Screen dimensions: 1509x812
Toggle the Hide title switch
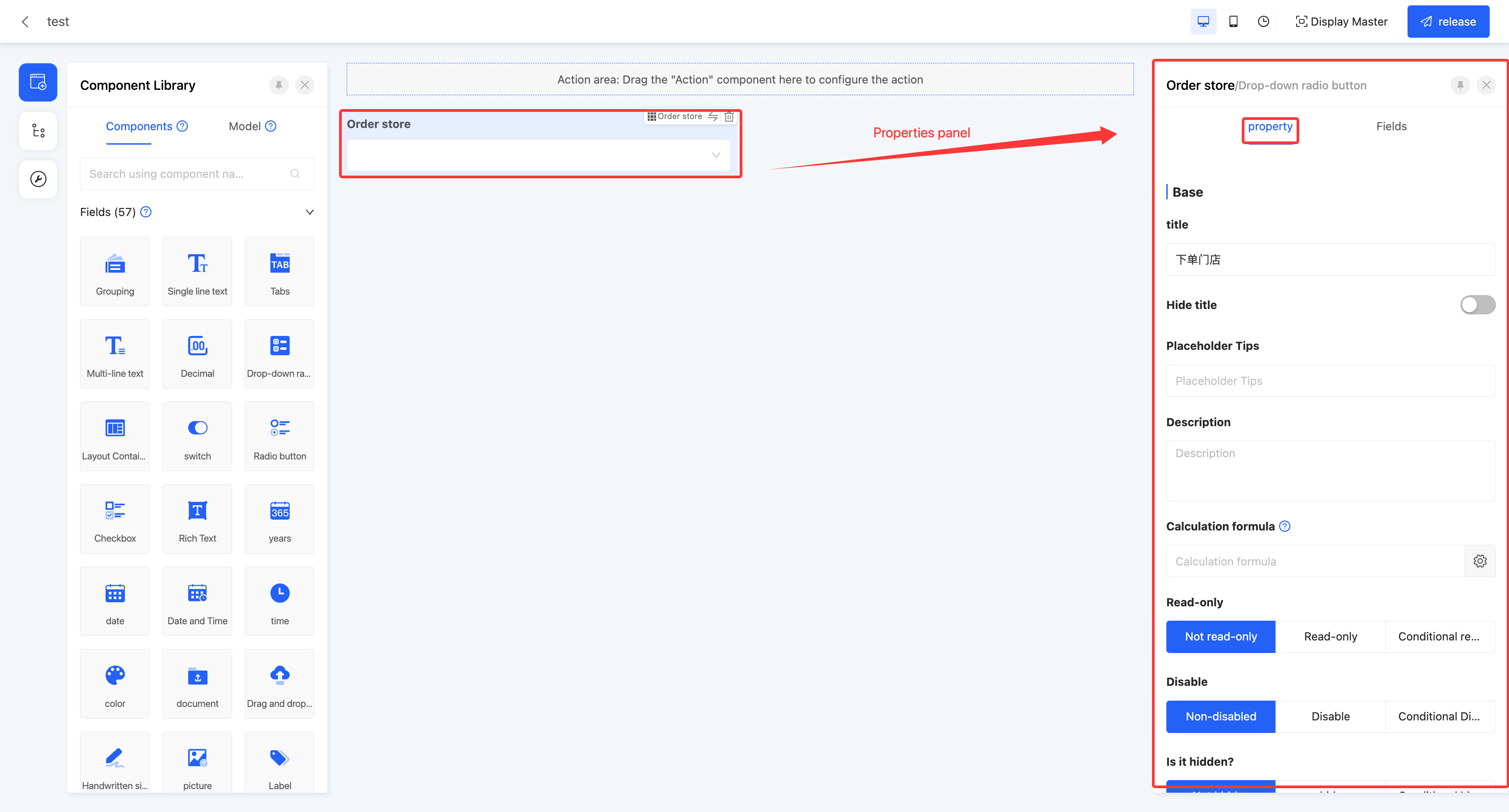click(x=1478, y=304)
